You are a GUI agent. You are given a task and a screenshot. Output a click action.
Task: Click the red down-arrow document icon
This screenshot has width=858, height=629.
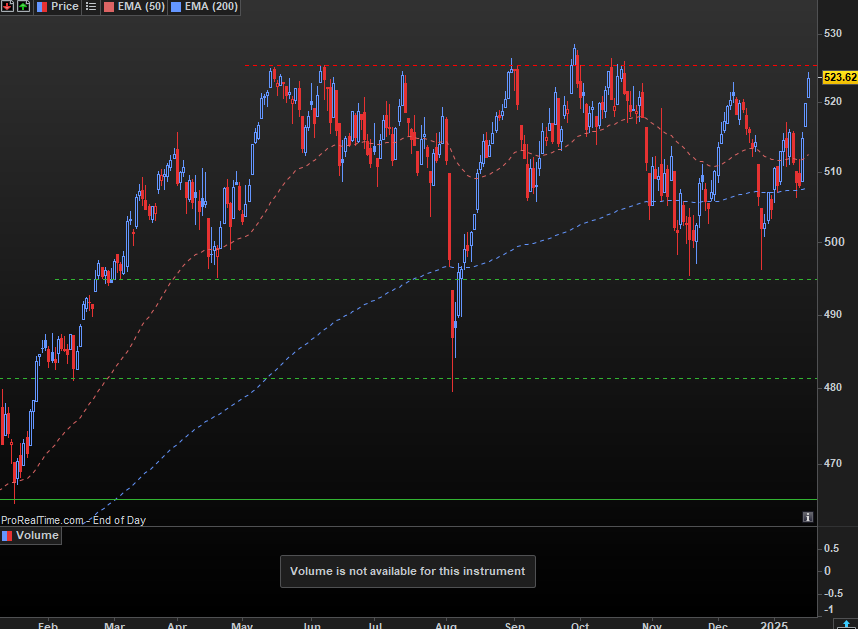8,7
